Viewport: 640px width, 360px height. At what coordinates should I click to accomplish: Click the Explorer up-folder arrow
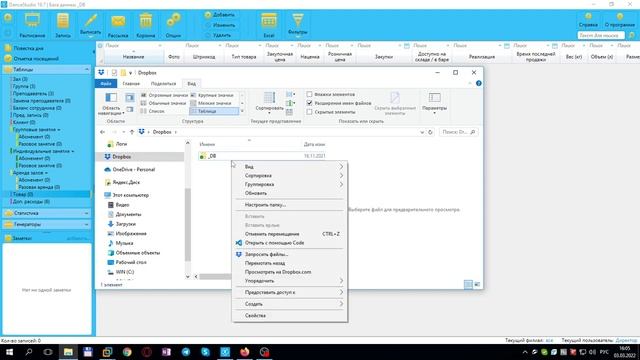point(132,132)
